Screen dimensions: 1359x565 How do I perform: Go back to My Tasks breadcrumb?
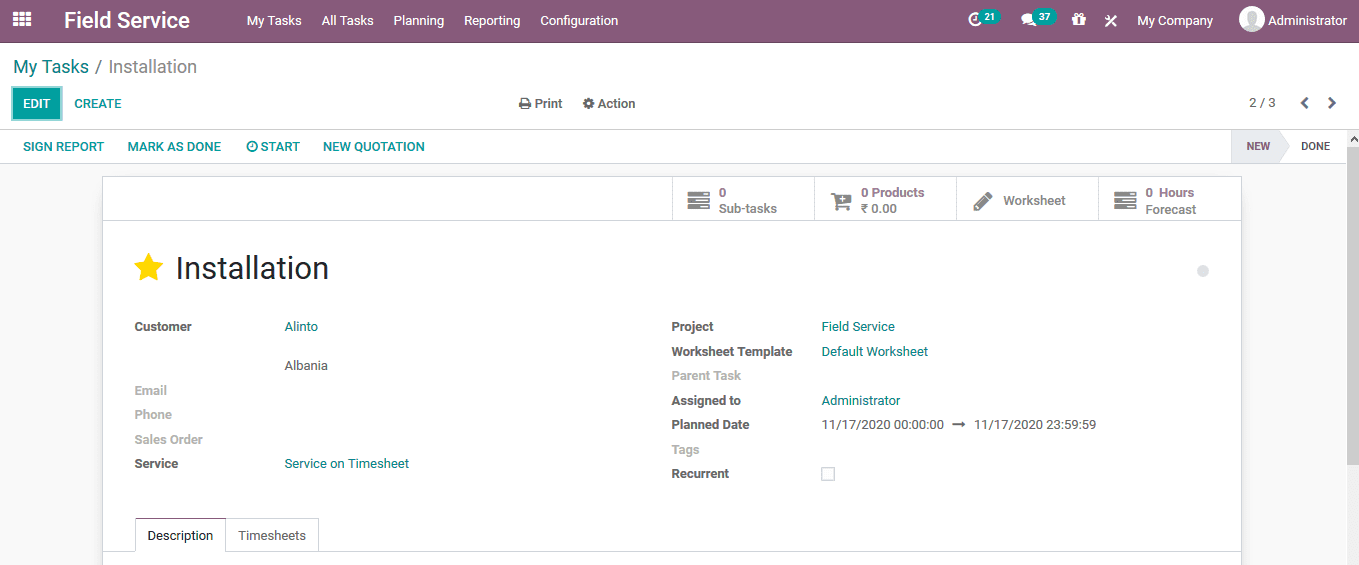[x=51, y=67]
